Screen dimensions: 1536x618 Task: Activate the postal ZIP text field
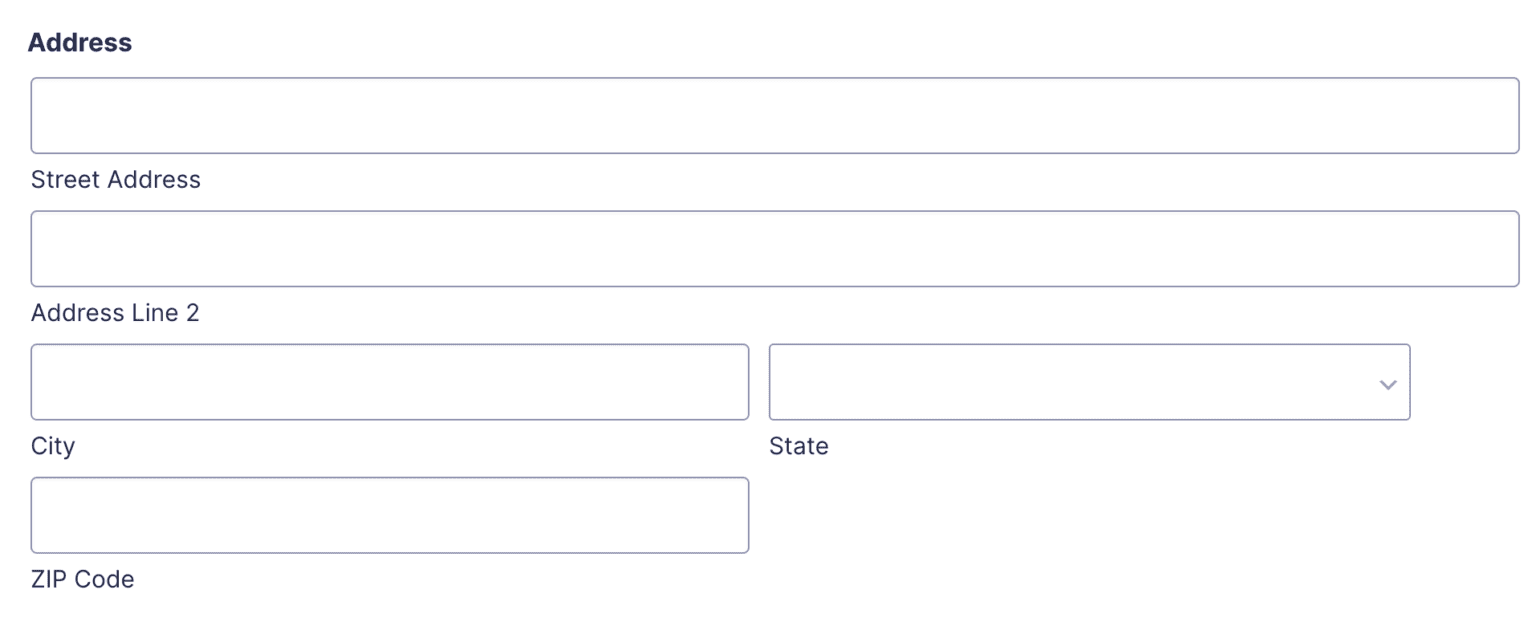(389, 515)
